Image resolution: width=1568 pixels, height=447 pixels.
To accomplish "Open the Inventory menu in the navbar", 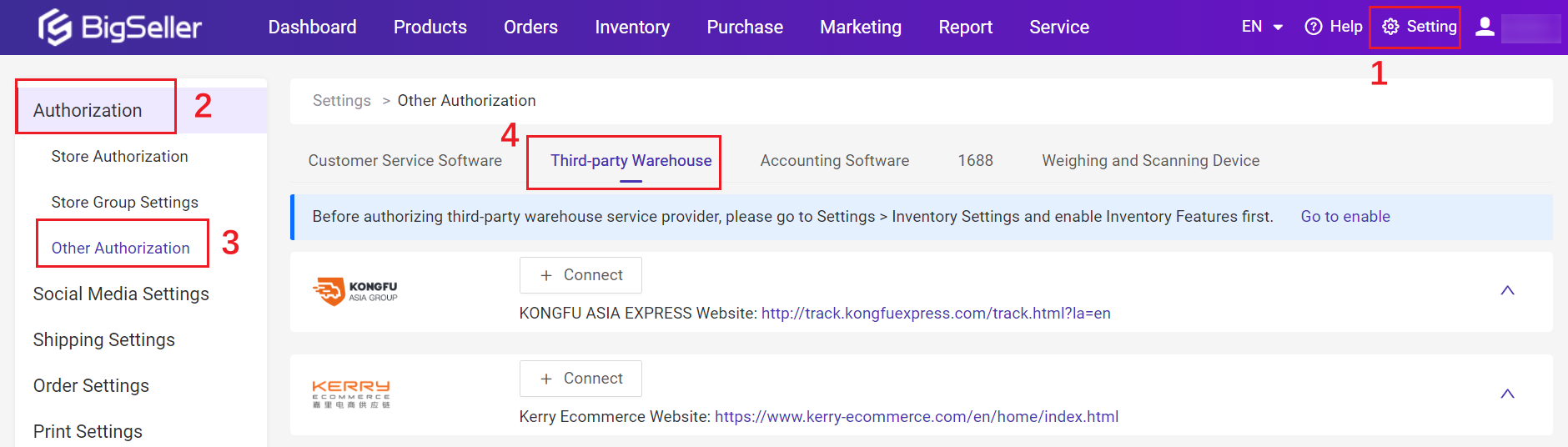I will [x=631, y=27].
